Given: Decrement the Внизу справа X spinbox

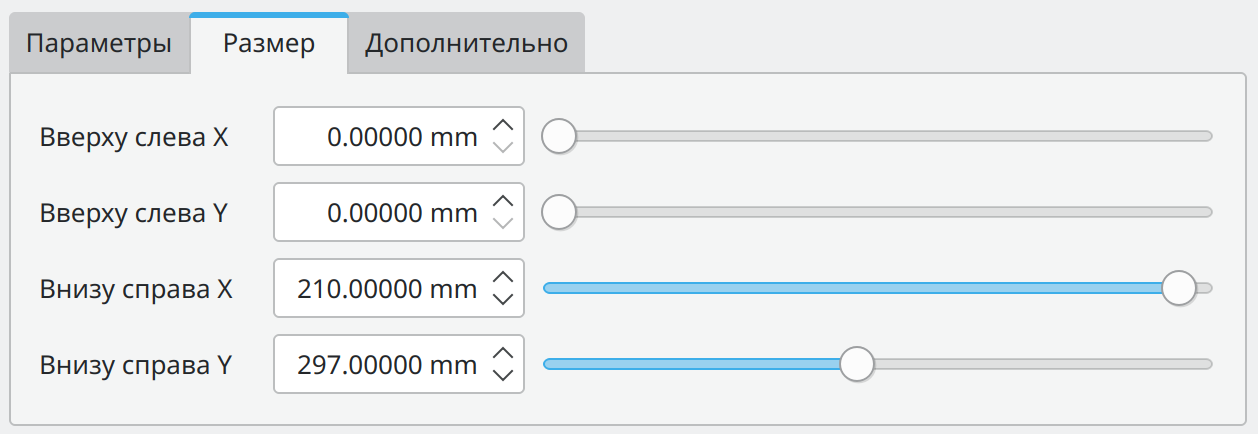Looking at the screenshot, I should tap(503, 298).
